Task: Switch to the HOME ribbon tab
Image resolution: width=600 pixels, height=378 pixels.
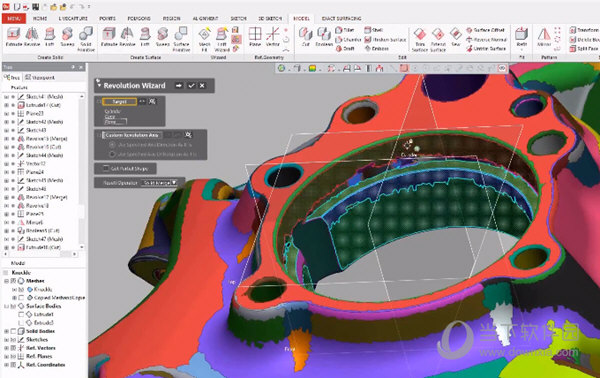Action: pos(40,18)
